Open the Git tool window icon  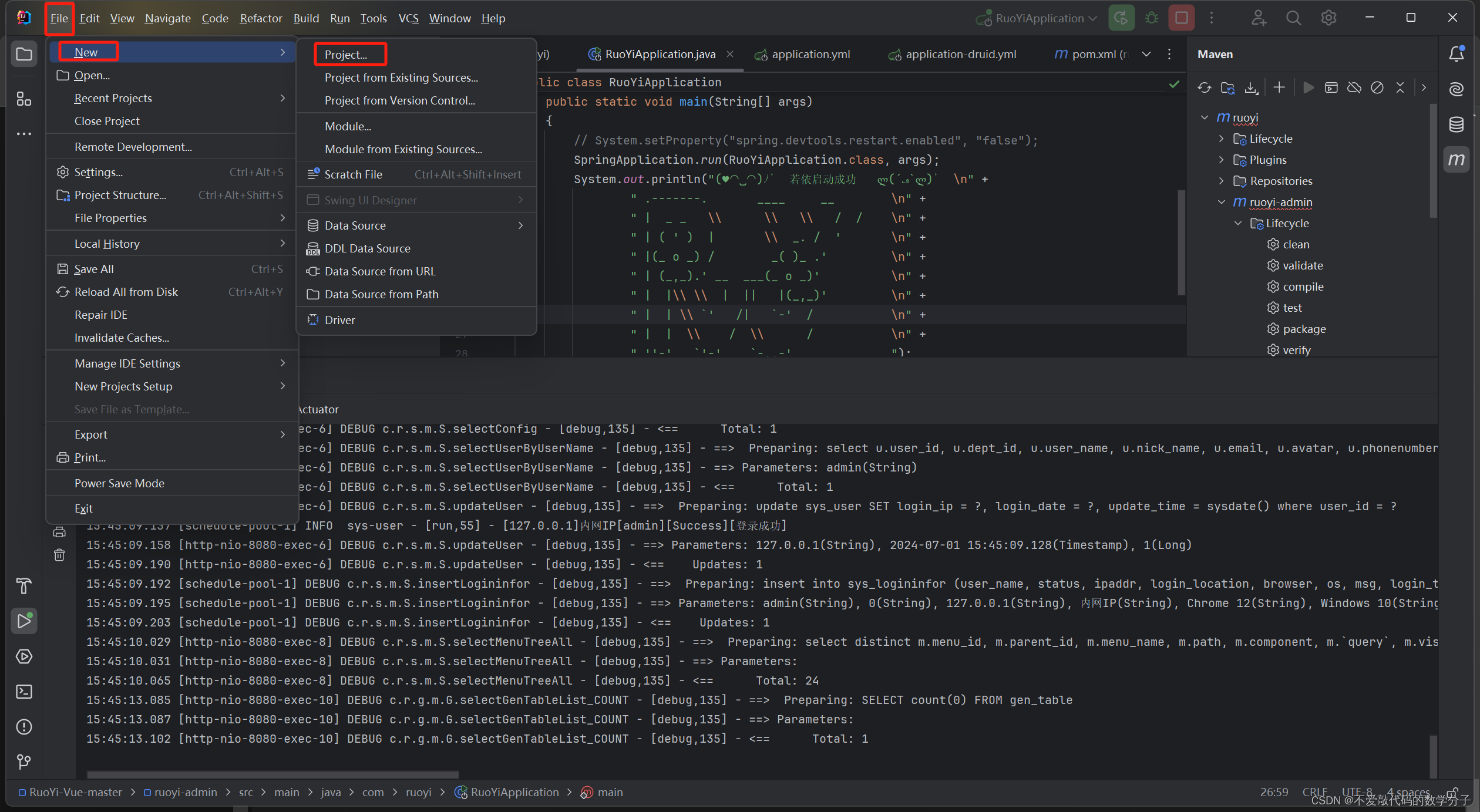coord(24,762)
